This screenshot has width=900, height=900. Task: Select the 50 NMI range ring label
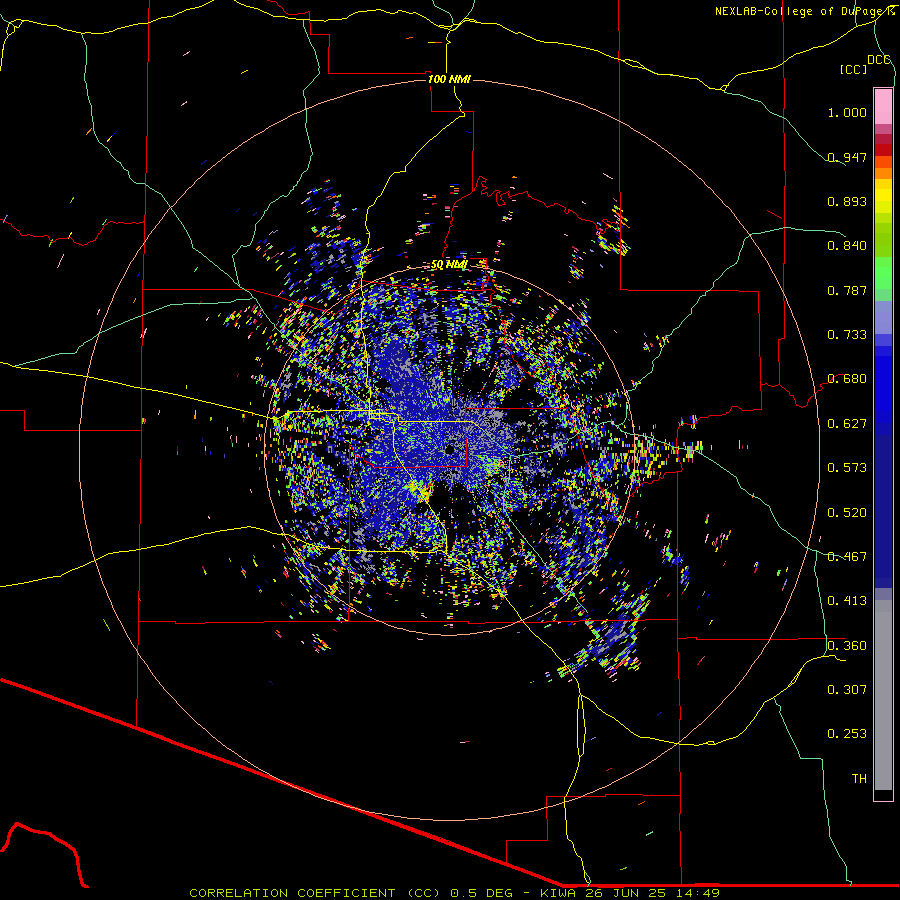tap(449, 265)
